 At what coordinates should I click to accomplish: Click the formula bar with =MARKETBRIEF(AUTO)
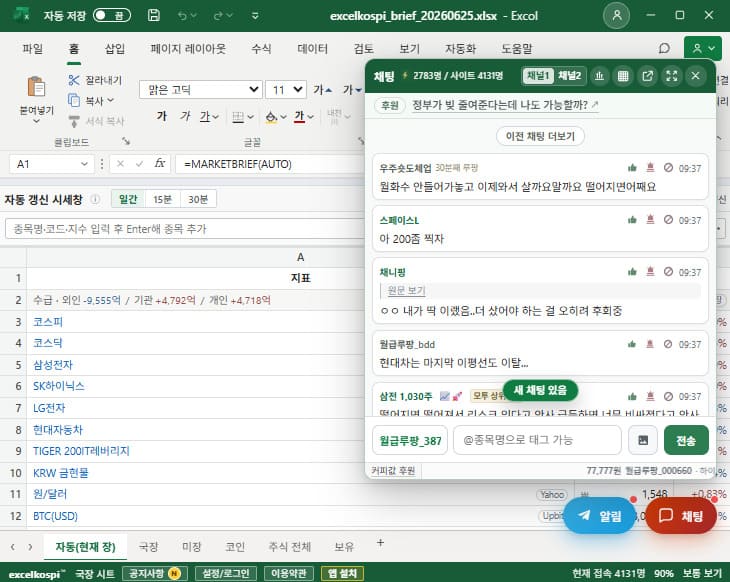[x=270, y=164]
